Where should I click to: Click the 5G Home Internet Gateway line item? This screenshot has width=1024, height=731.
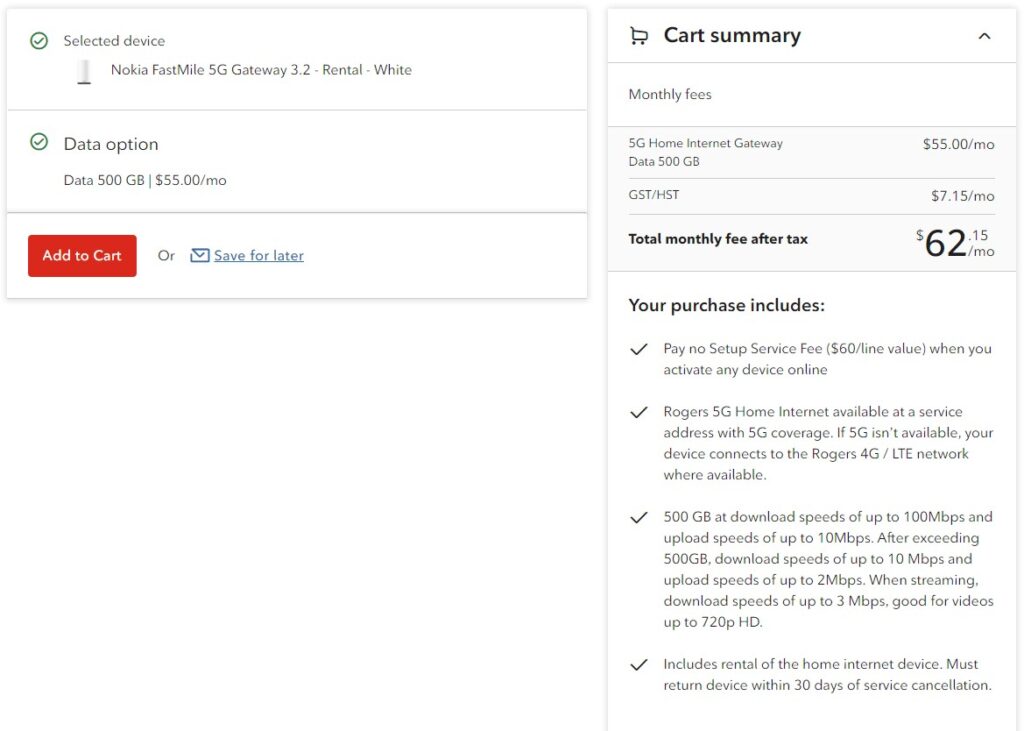[705, 143]
